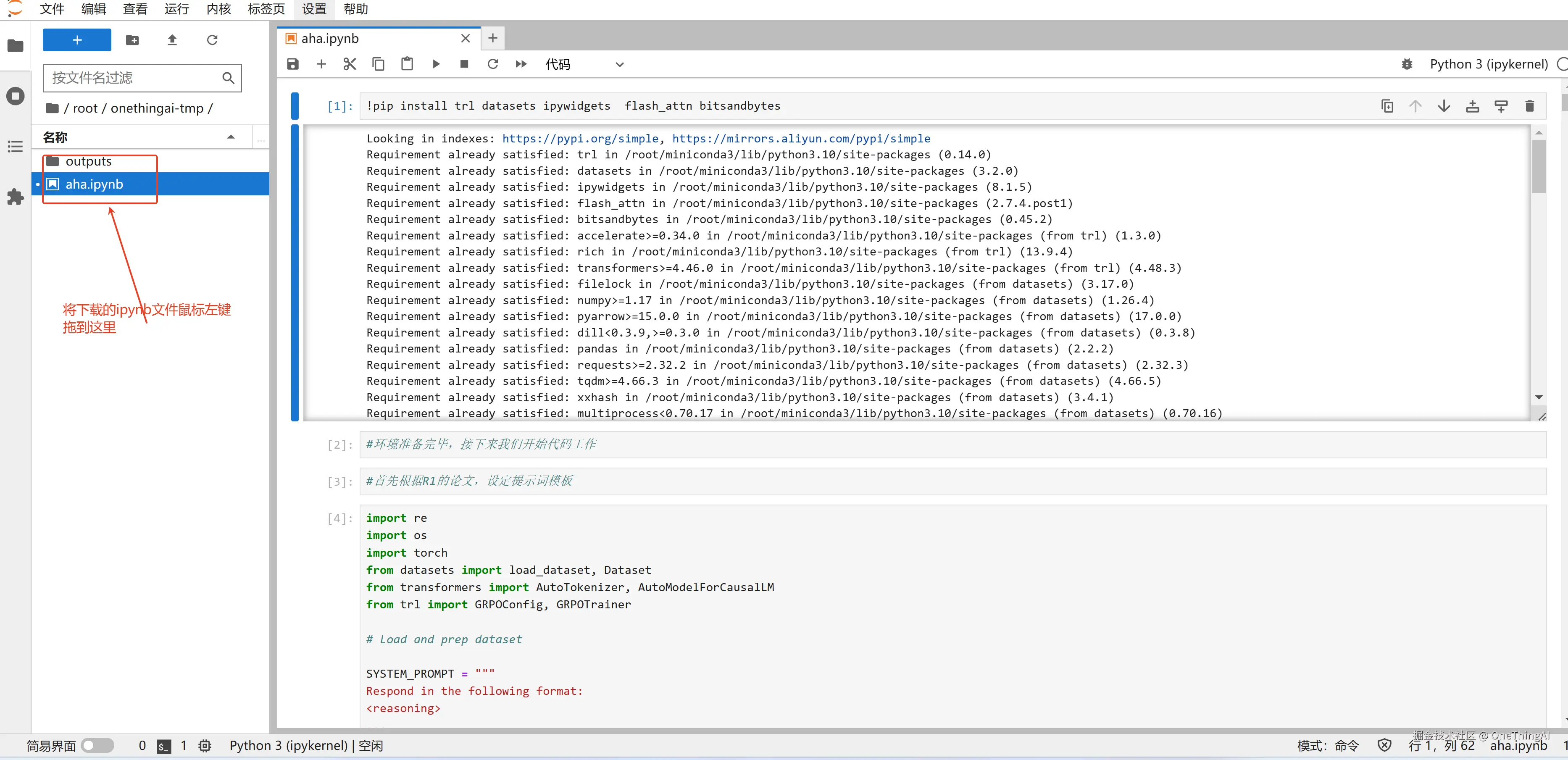The height and width of the screenshot is (760, 1568).
Task: Open the 设置 menu
Action: (x=314, y=9)
